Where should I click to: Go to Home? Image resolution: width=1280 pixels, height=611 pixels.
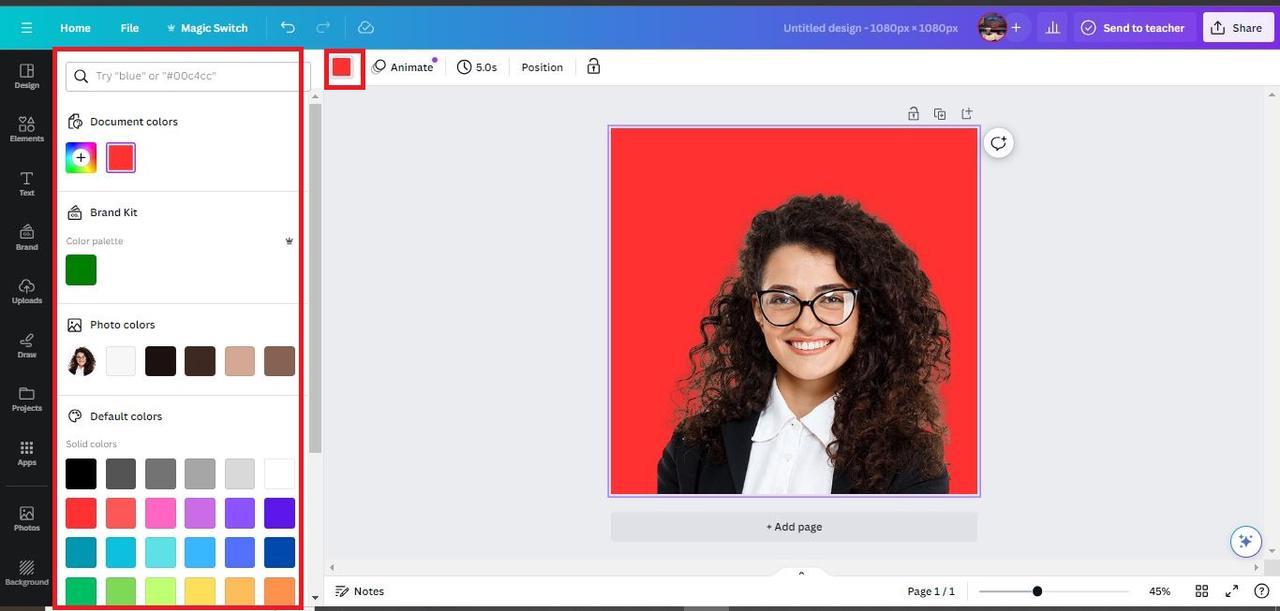tap(75, 28)
